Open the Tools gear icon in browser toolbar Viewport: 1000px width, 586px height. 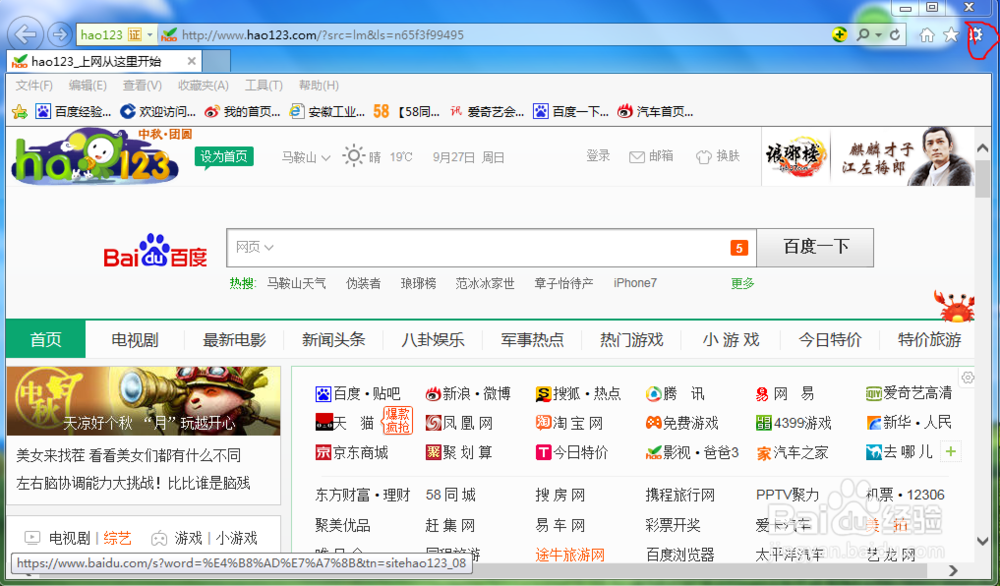click(x=976, y=35)
